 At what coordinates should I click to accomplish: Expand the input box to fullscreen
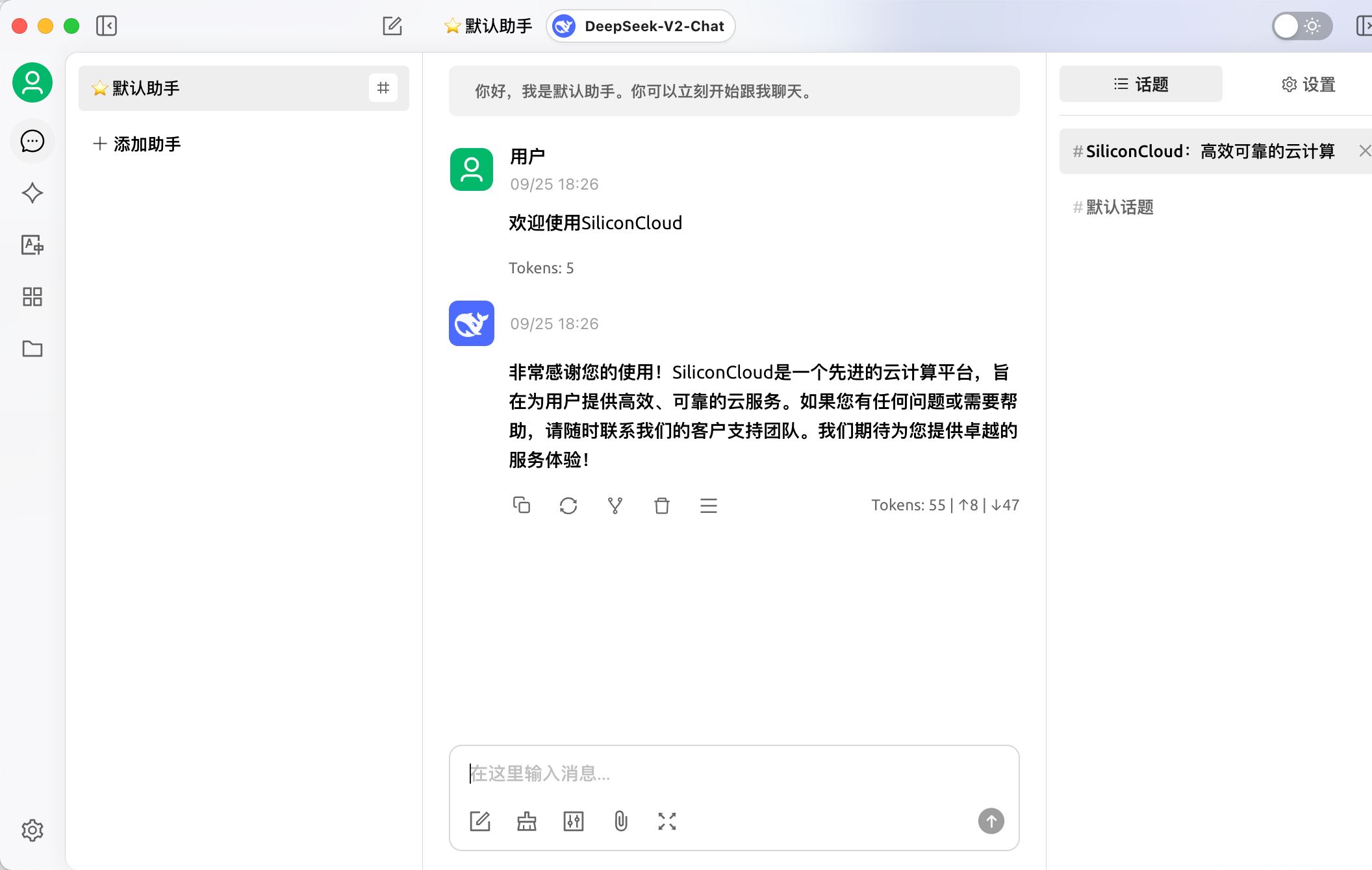pos(667,821)
